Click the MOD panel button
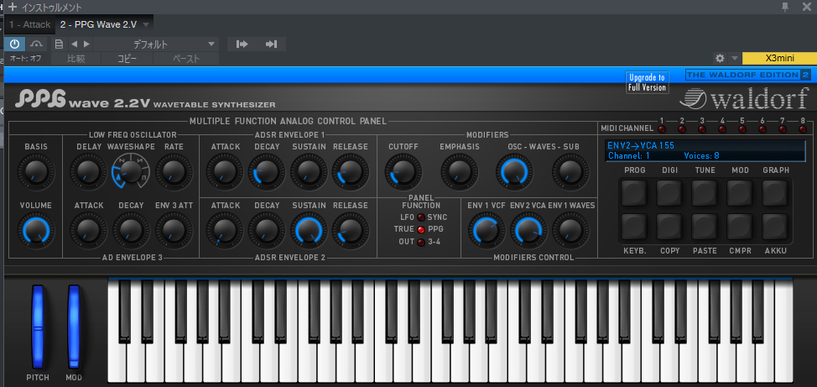This screenshot has height=387, width=817. (x=740, y=193)
